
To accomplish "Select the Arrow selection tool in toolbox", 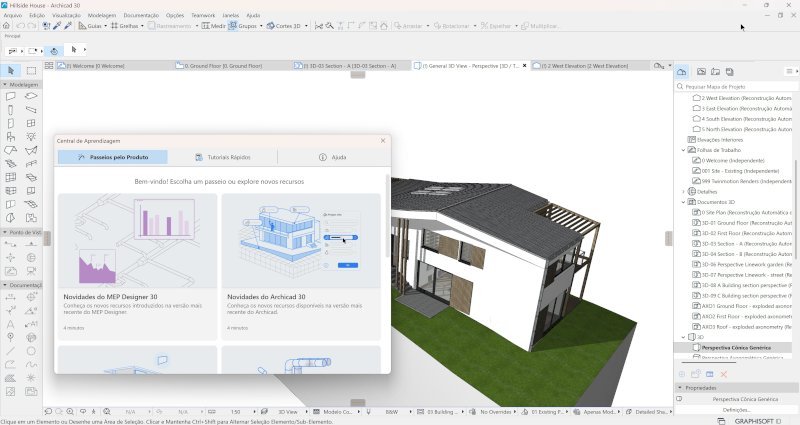I will coord(11,70).
